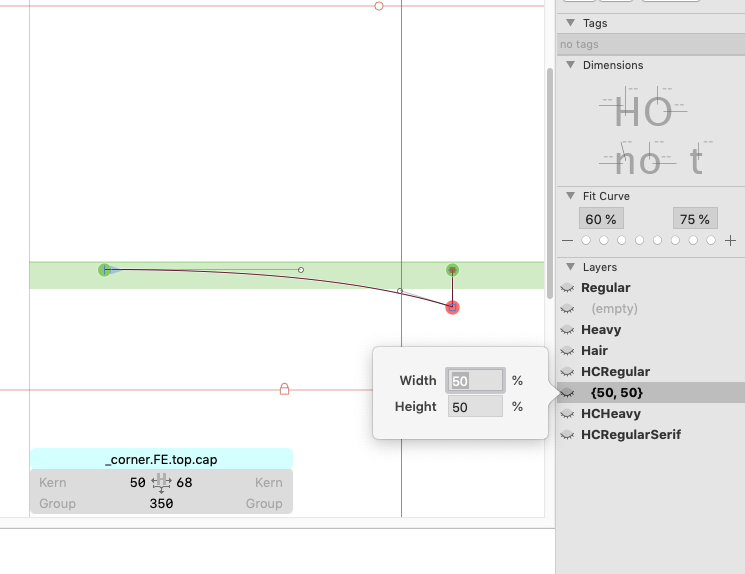Toggle the Hair layer eye icon
745x574 pixels.
pyautogui.click(x=568, y=351)
